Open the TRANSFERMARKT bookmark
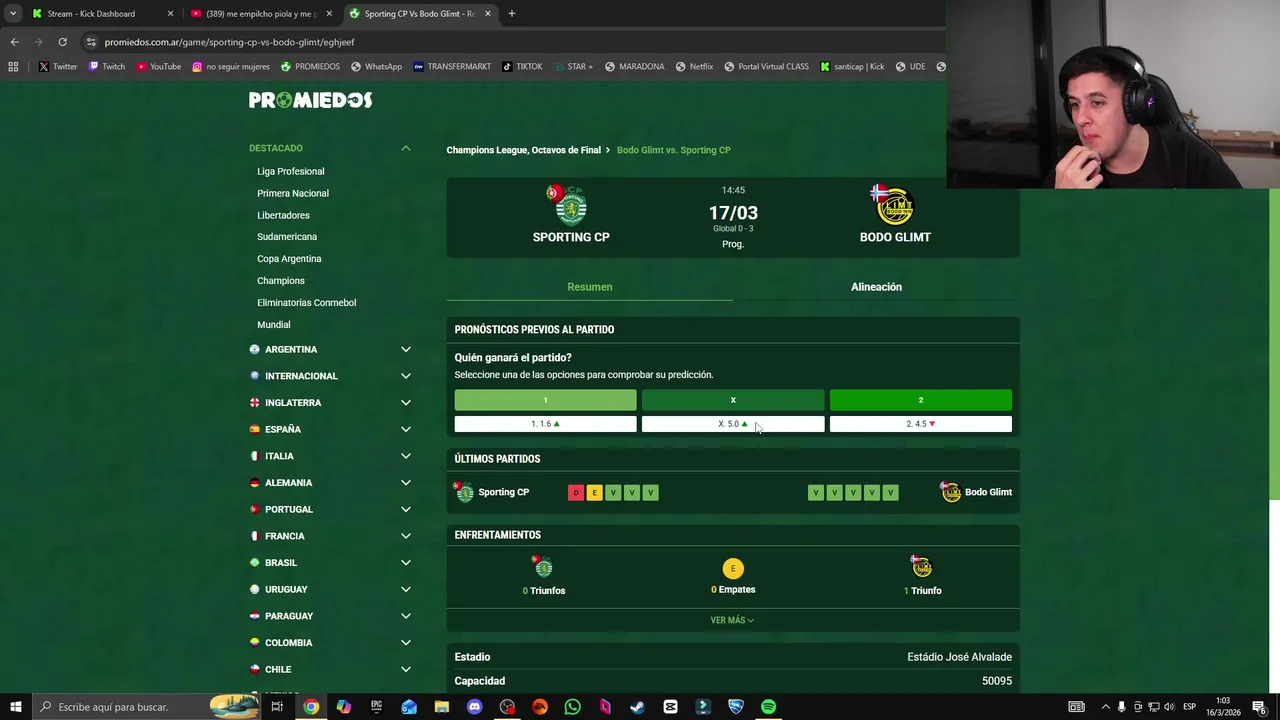This screenshot has width=1280, height=720. tap(451, 67)
